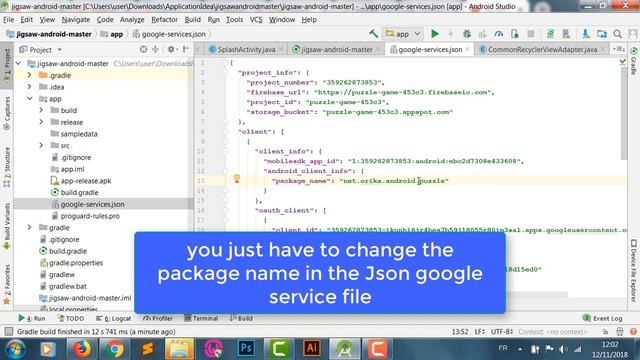640x360 pixels.
Task: Expand the release folder
Action: click(x=41, y=122)
